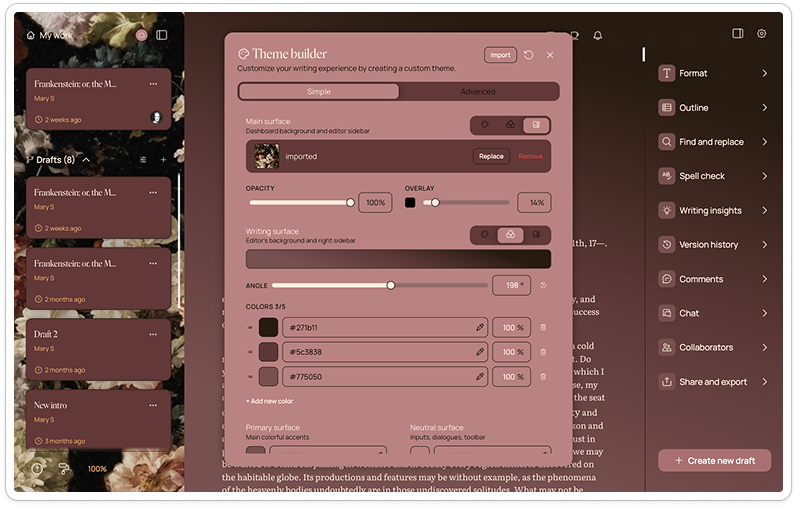Screen dimensions: 798x508
Task: Select image mode for Writing surface
Action: pos(536,235)
